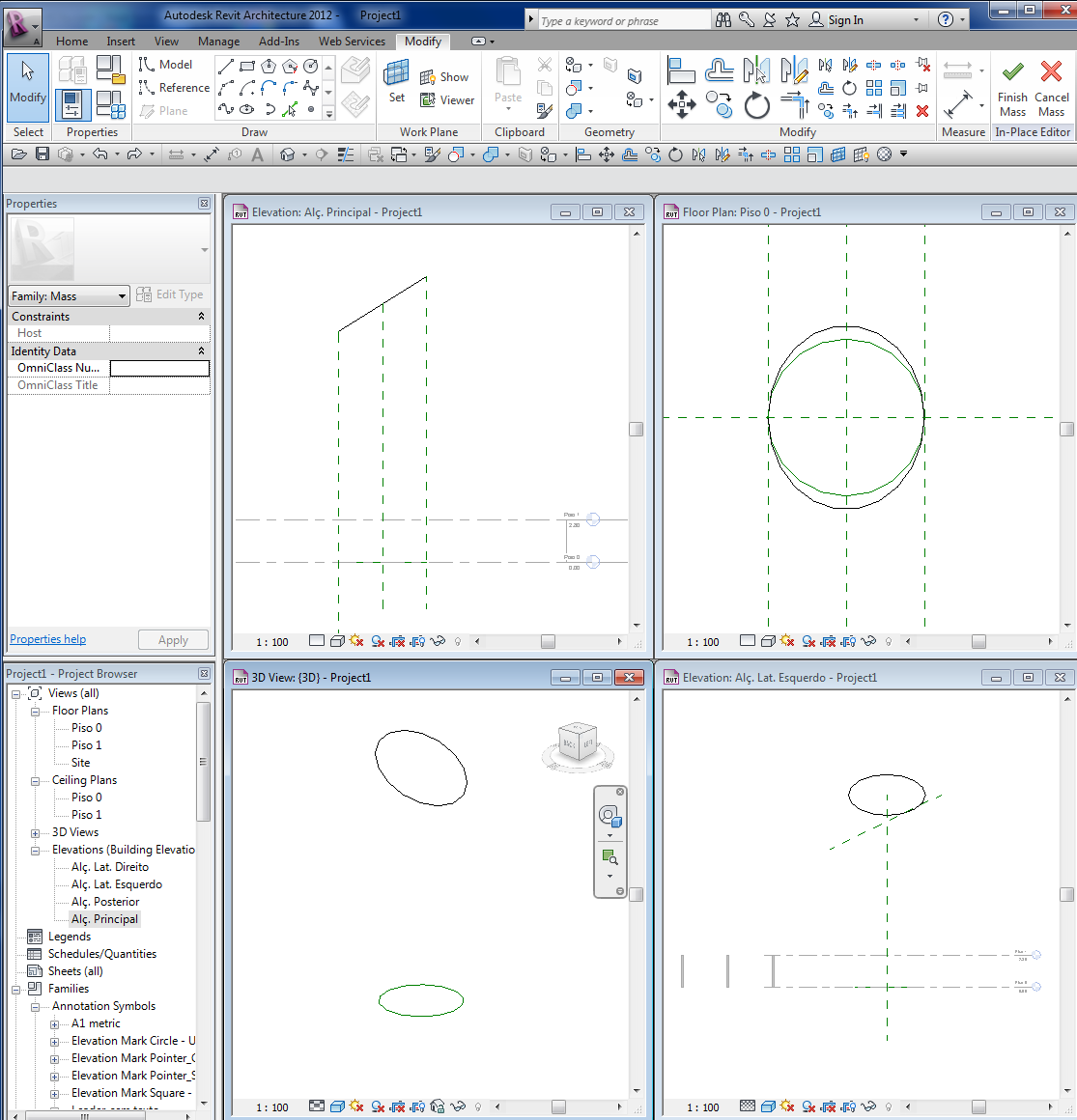Toggle sun path in Alç. Principal view
This screenshot has height=1120, width=1077.
(356, 641)
